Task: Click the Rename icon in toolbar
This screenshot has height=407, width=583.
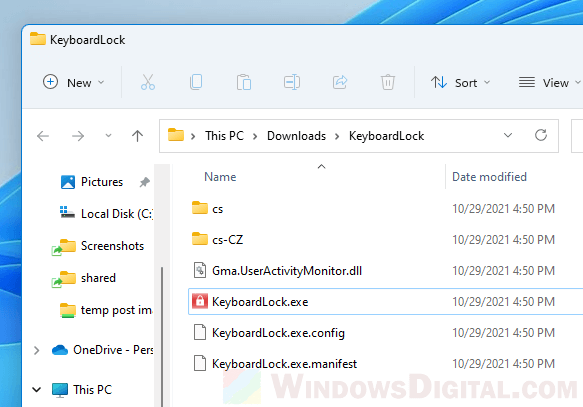Action: 292,82
